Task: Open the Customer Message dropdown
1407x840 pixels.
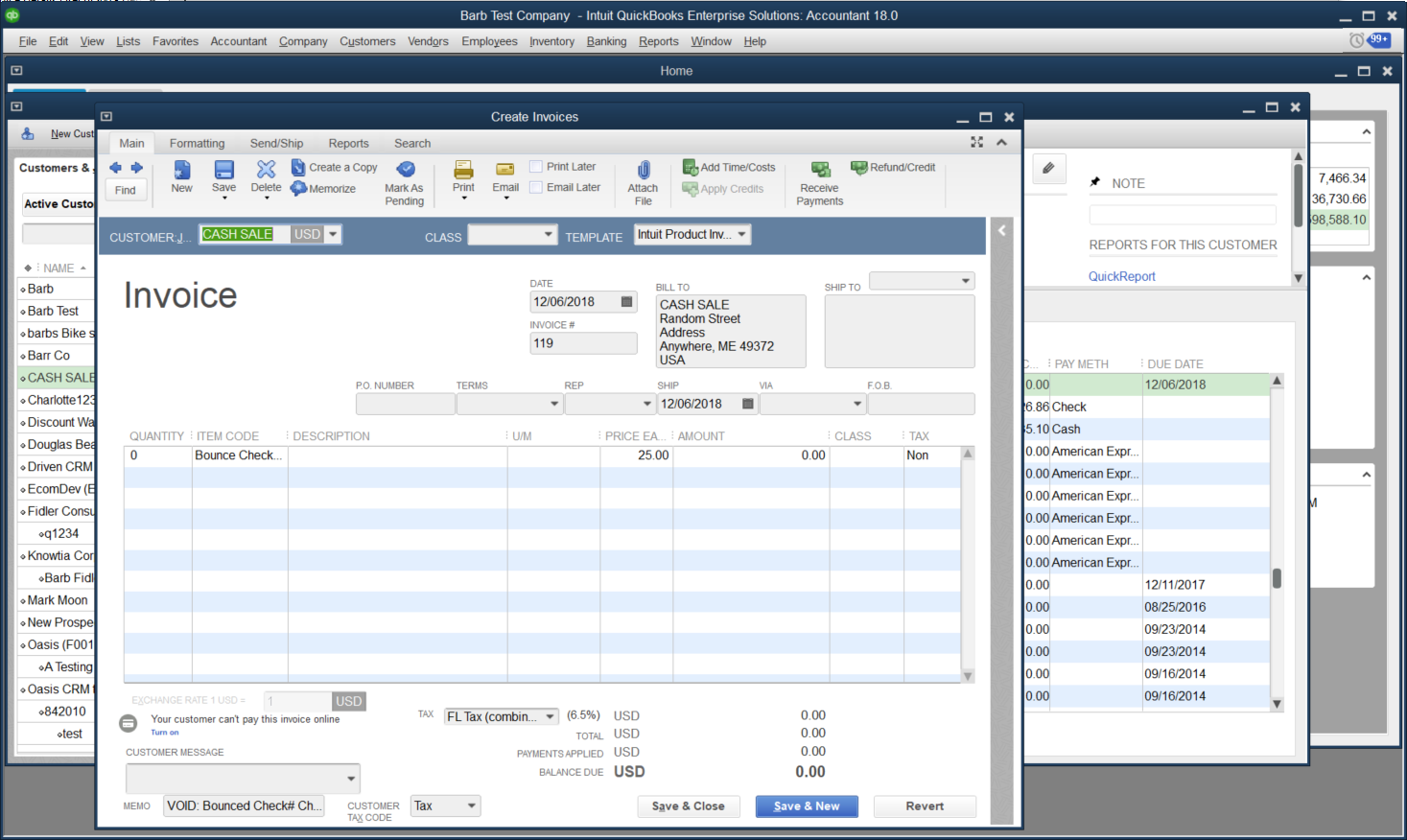Action: [351, 779]
